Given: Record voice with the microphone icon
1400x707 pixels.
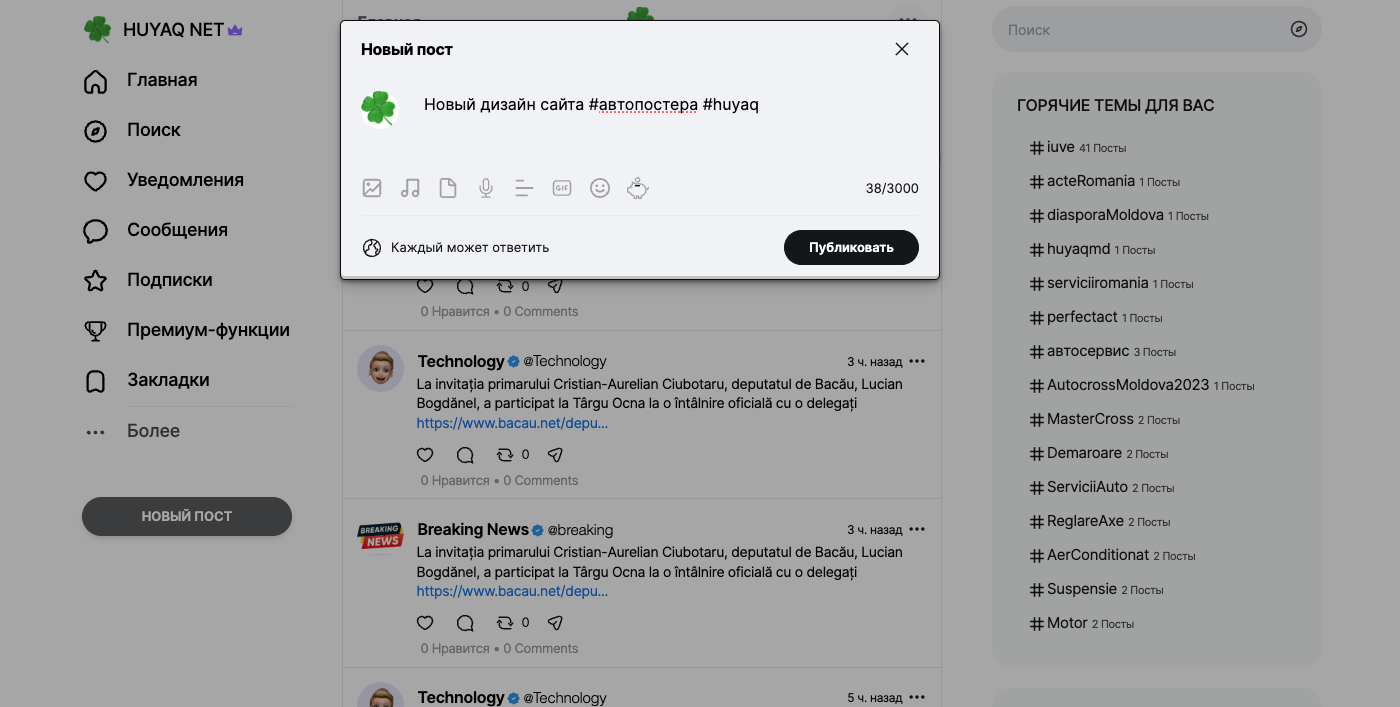Looking at the screenshot, I should tap(486, 188).
